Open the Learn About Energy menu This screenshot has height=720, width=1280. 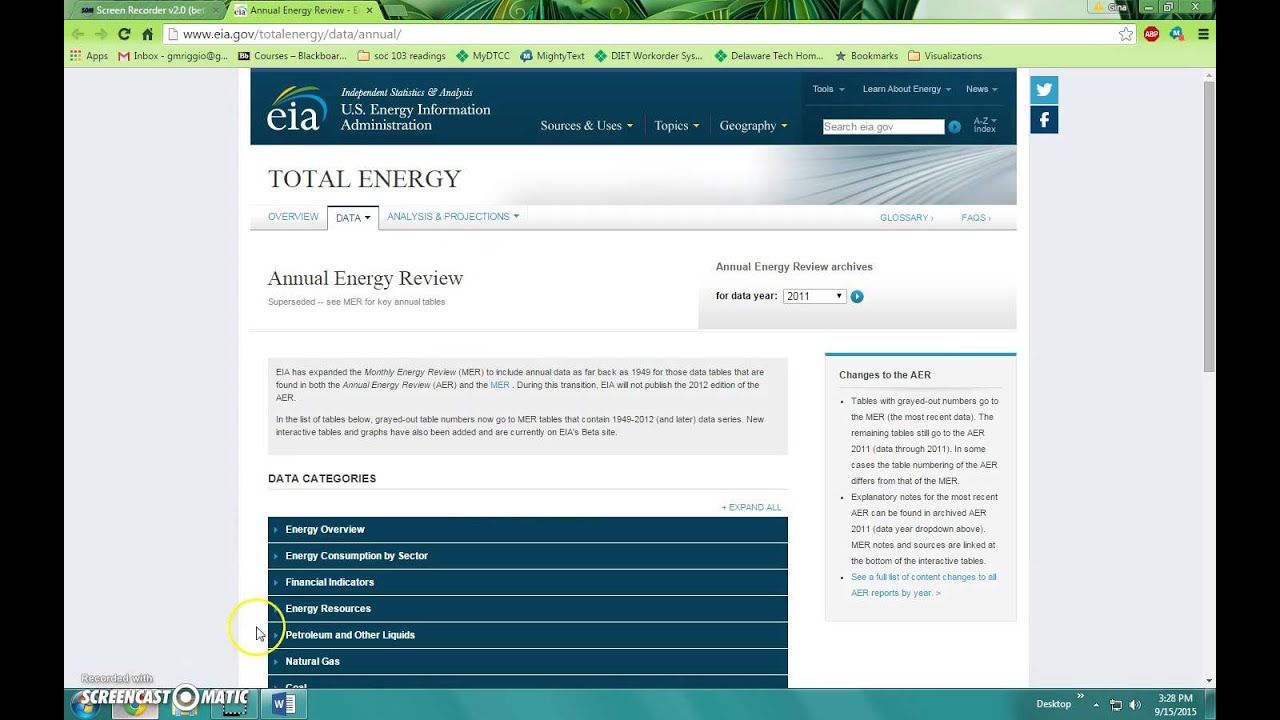click(907, 89)
